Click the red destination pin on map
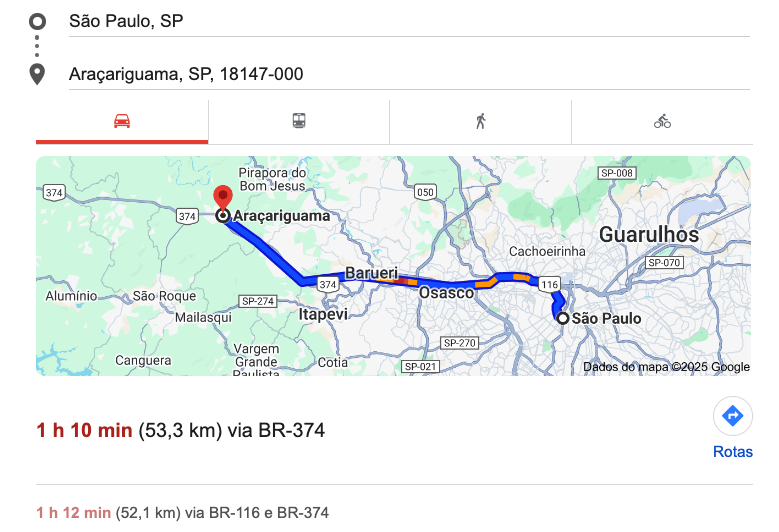The height and width of the screenshot is (532, 779). (222, 197)
